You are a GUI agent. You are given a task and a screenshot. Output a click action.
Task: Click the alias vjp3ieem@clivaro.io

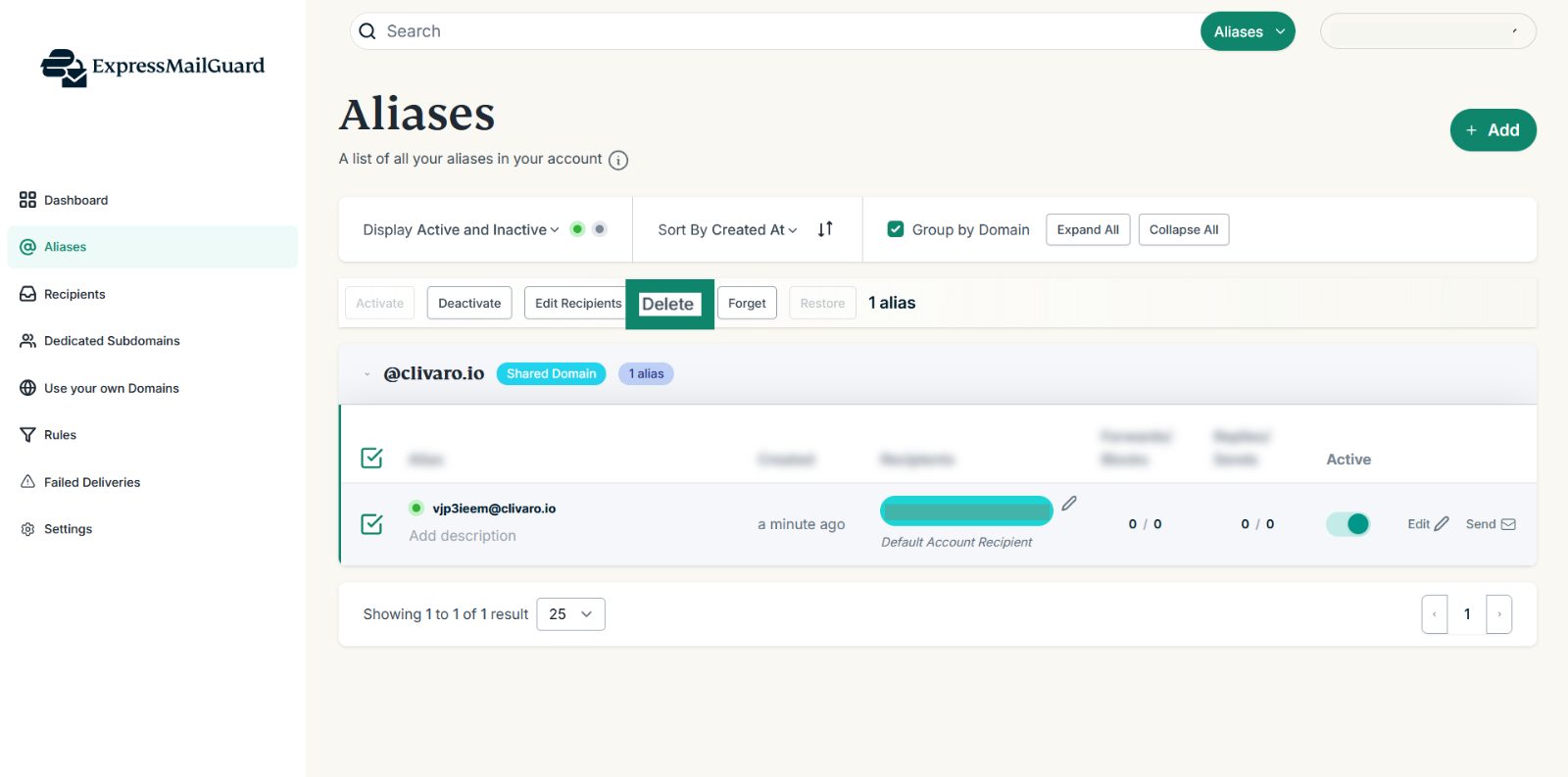494,509
